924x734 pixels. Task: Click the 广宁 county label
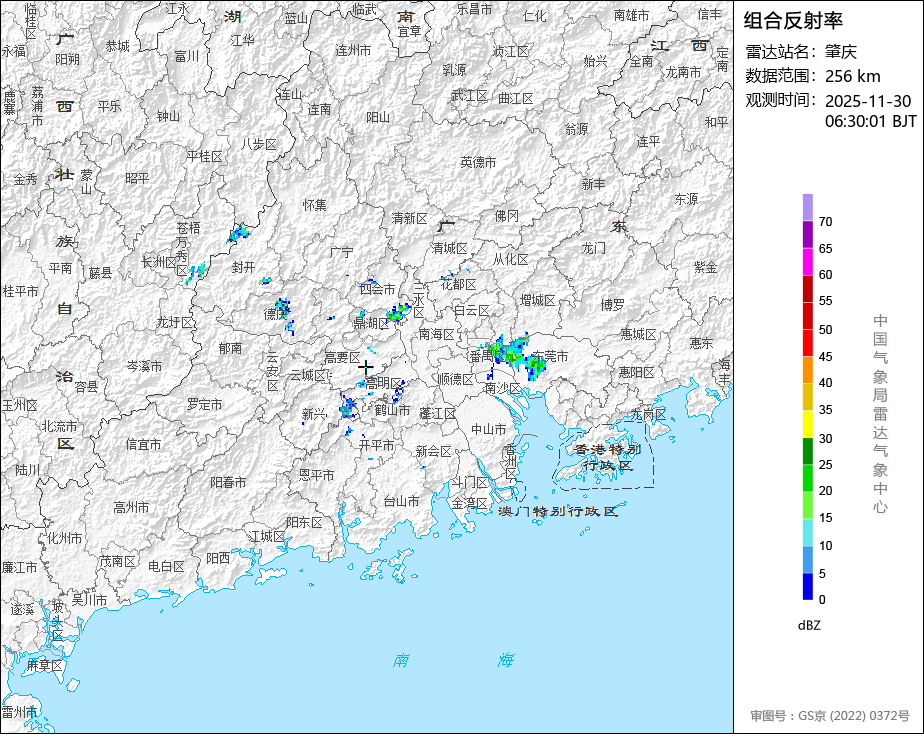coord(341,253)
